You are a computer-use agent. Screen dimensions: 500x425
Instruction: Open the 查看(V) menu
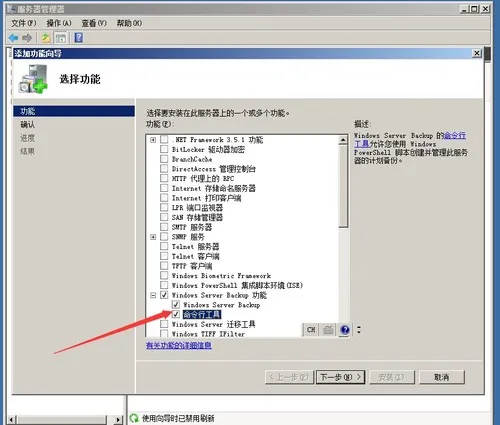click(94, 23)
